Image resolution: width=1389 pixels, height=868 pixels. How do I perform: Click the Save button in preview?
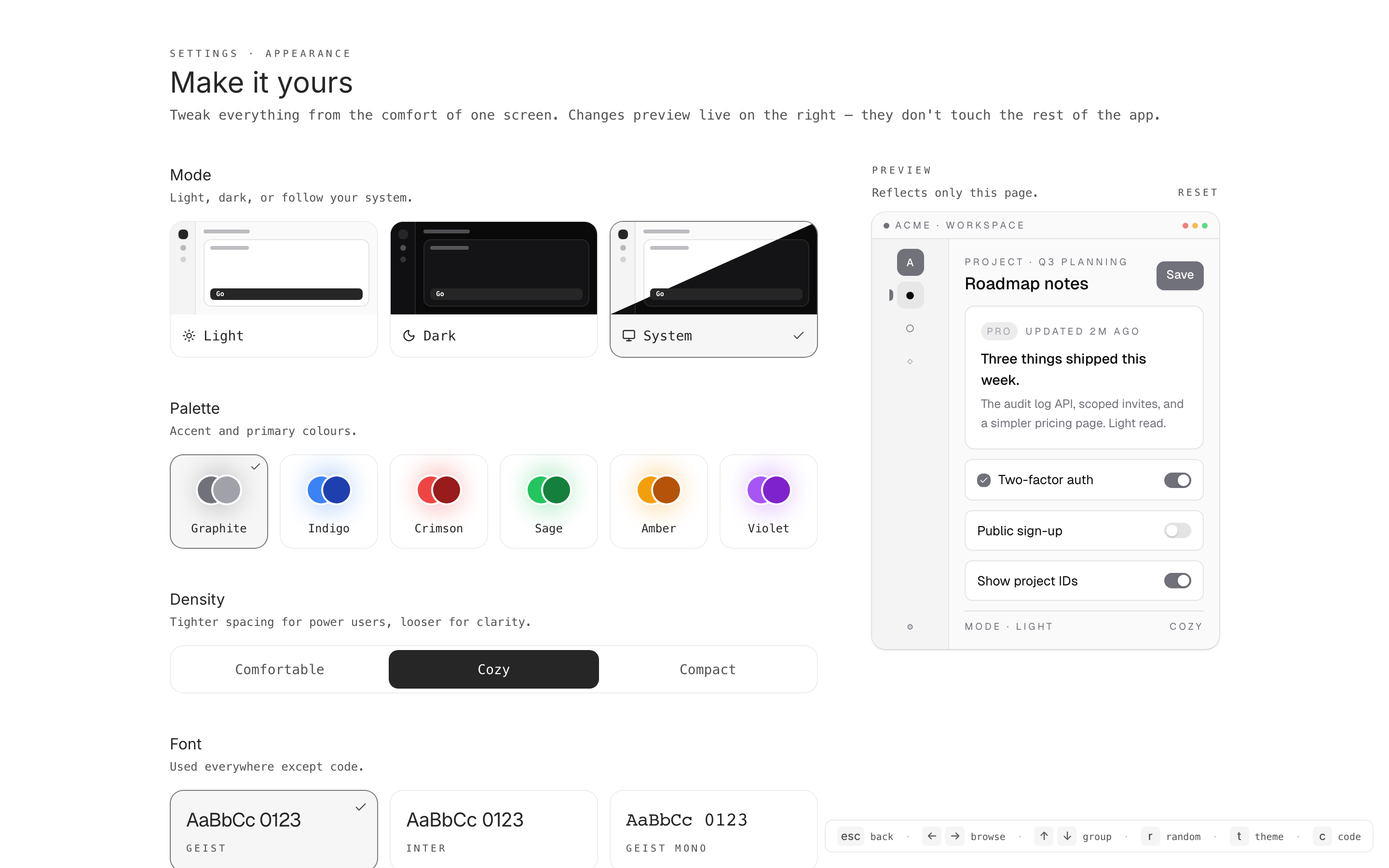[1180, 275]
